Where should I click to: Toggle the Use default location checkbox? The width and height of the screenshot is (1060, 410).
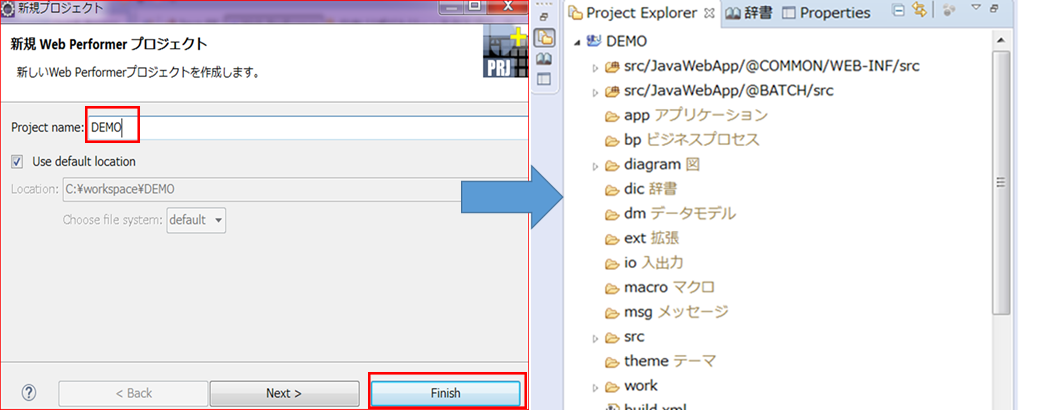click(x=17, y=161)
